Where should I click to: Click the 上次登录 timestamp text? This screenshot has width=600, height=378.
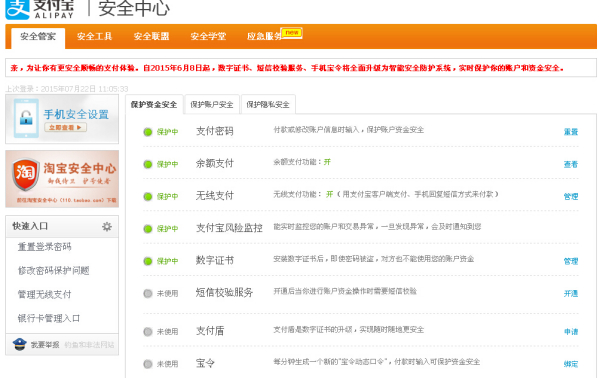(x=67, y=89)
